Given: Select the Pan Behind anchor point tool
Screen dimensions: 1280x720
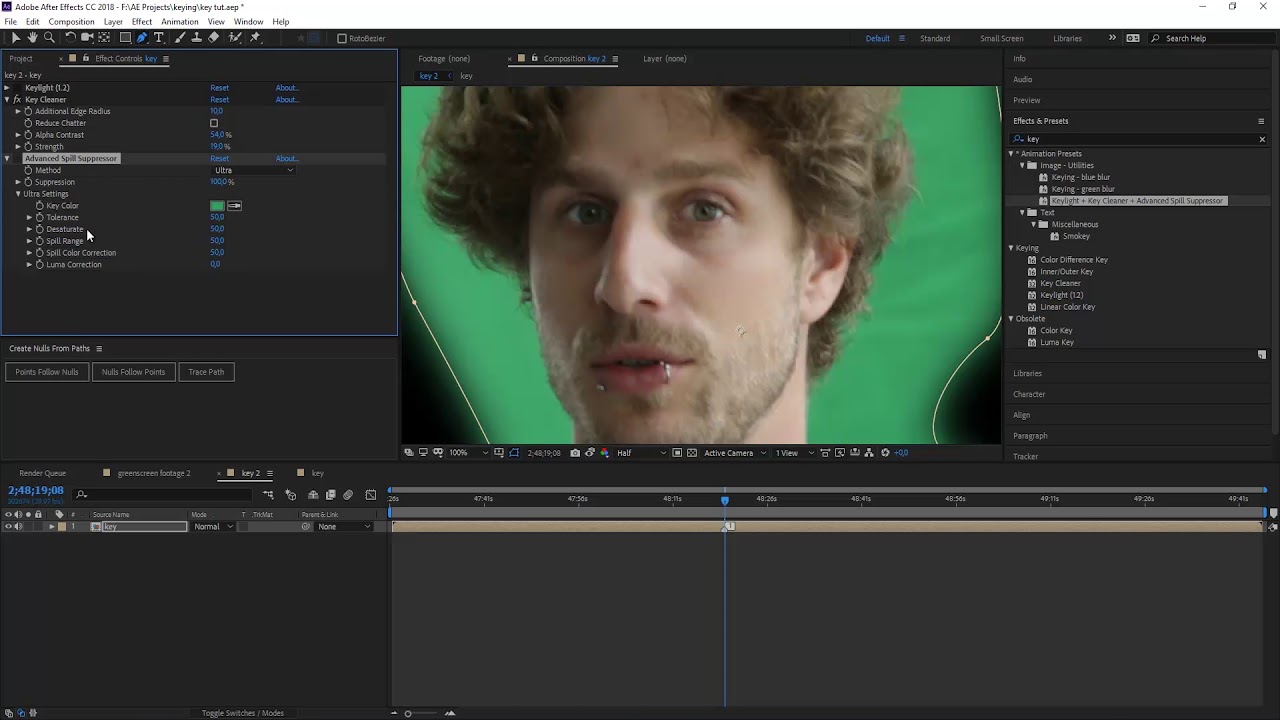Looking at the screenshot, I should coord(104,38).
